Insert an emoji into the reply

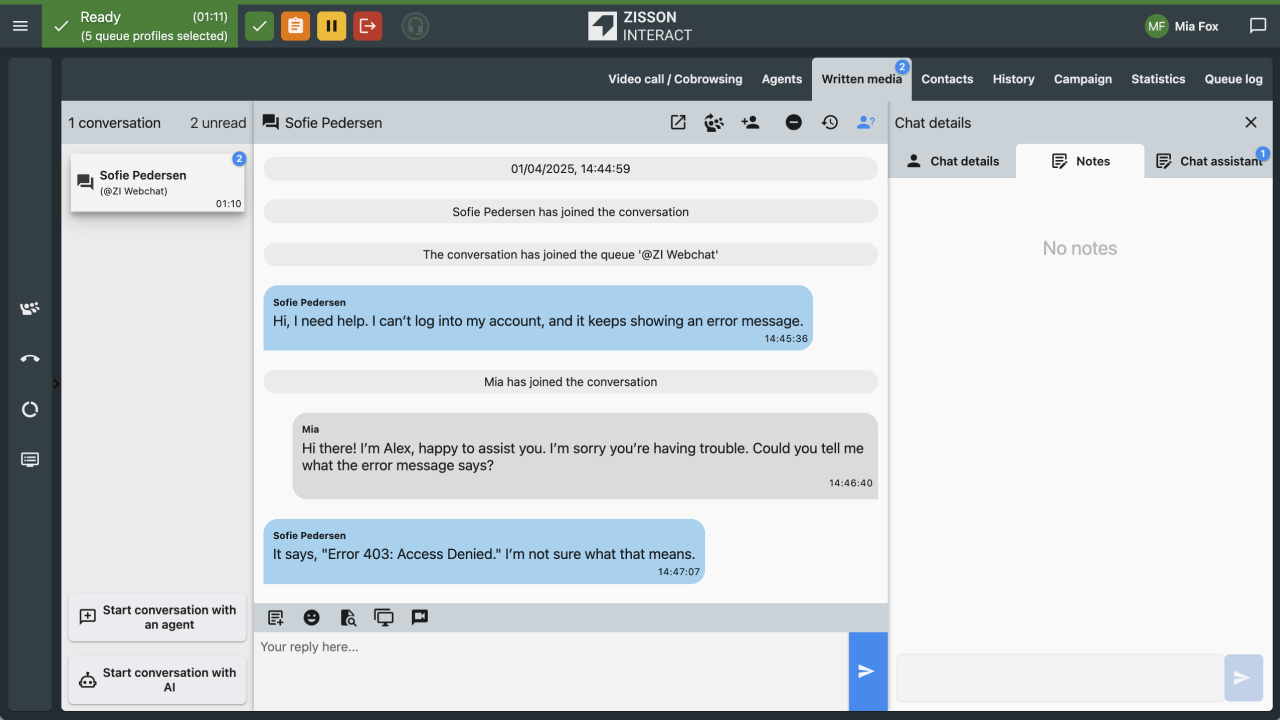click(x=312, y=617)
